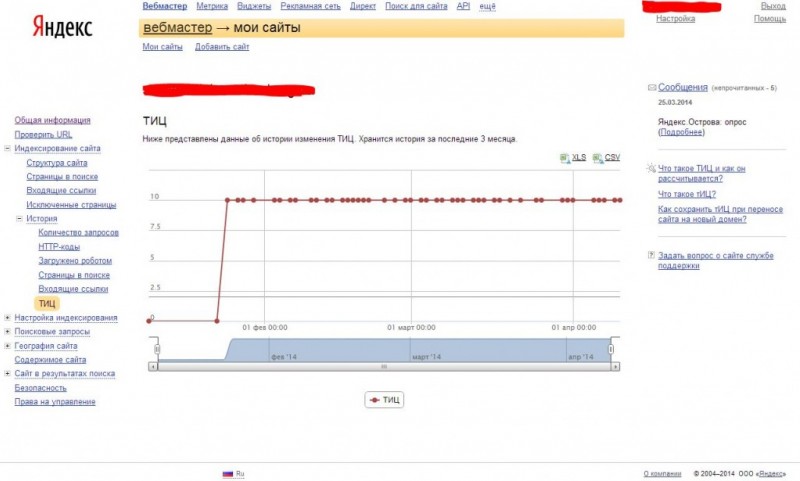This screenshot has height=481, width=800.
Task: Open Что такое тИЦ? link
Action: (687, 194)
